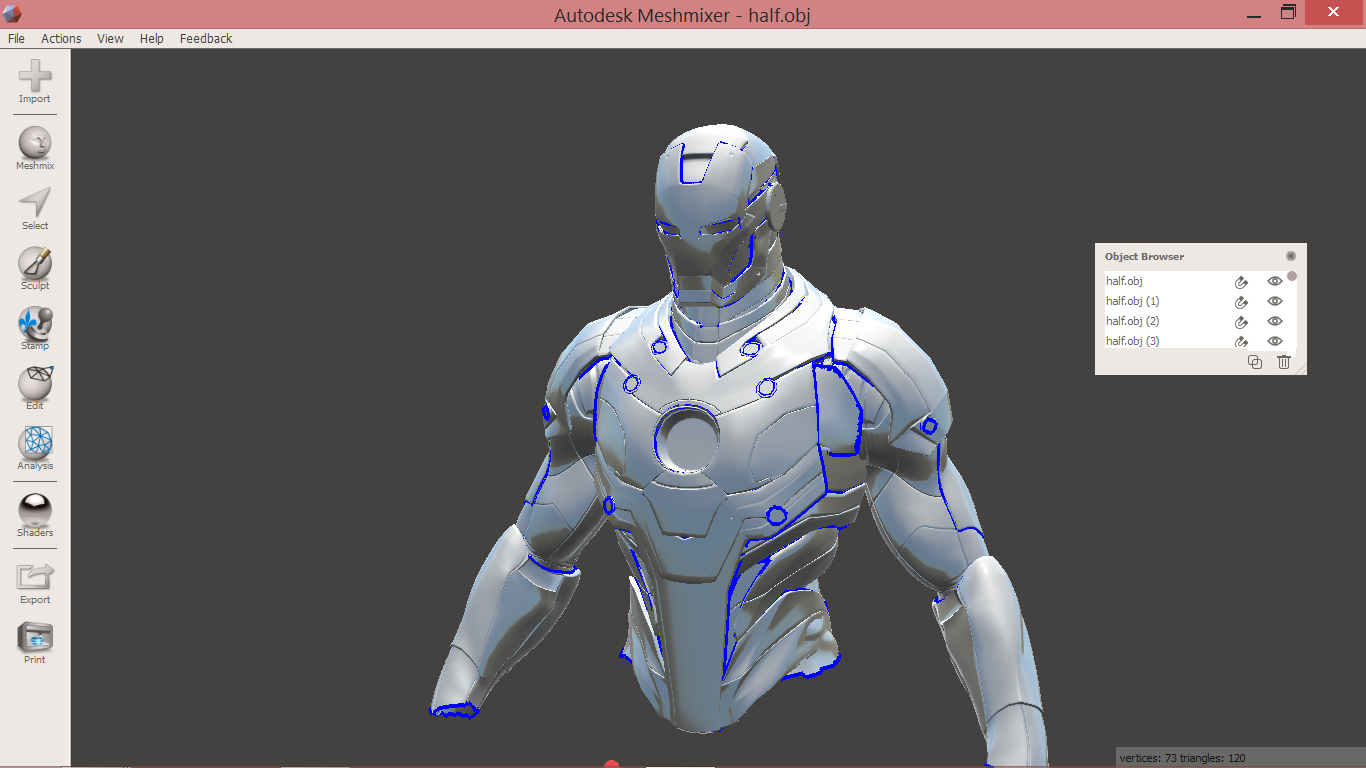Toggle target magnet for half.obj (2)
The height and width of the screenshot is (768, 1366).
click(1241, 321)
